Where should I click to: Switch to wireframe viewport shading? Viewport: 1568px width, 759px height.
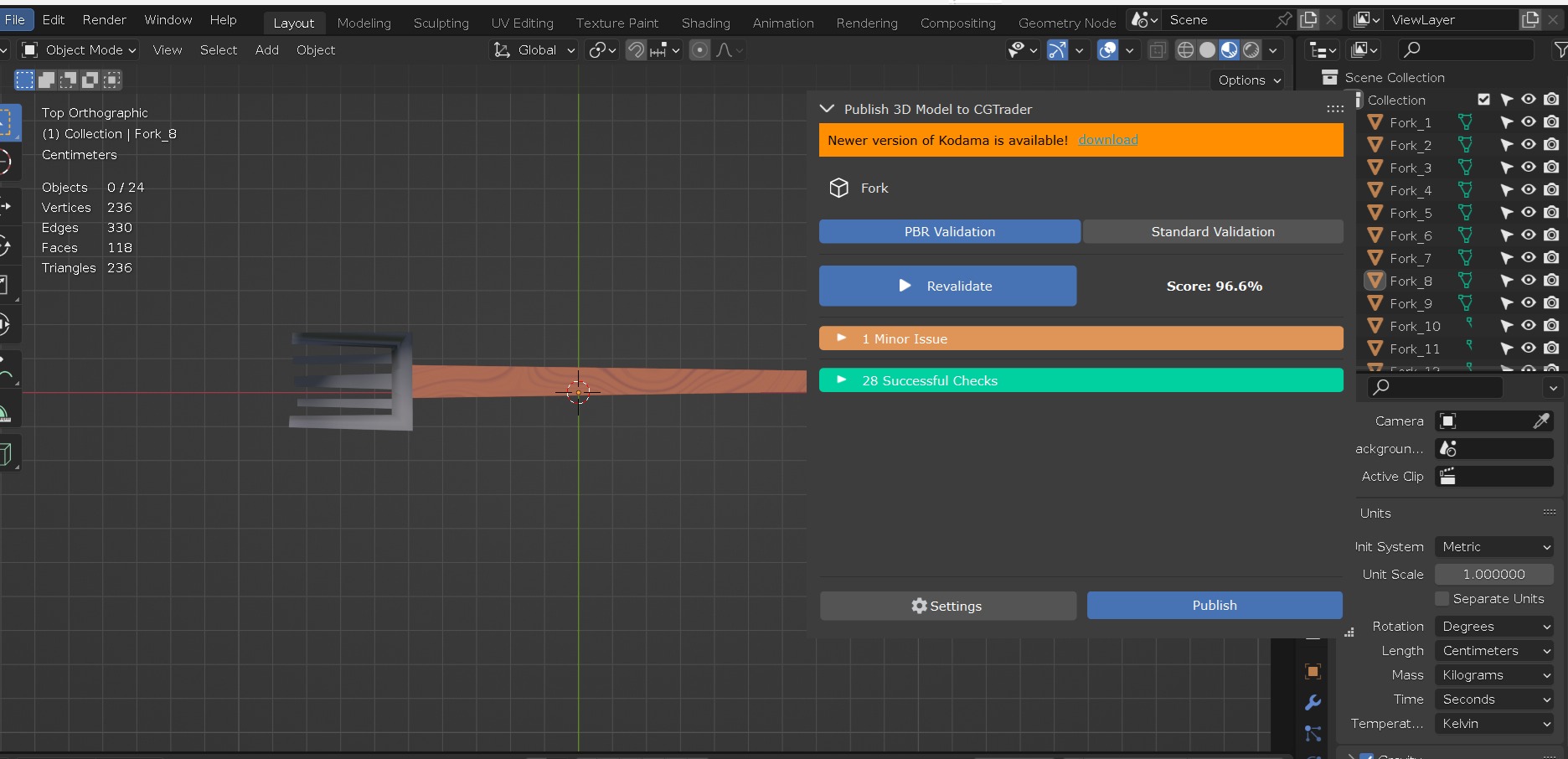[1185, 50]
